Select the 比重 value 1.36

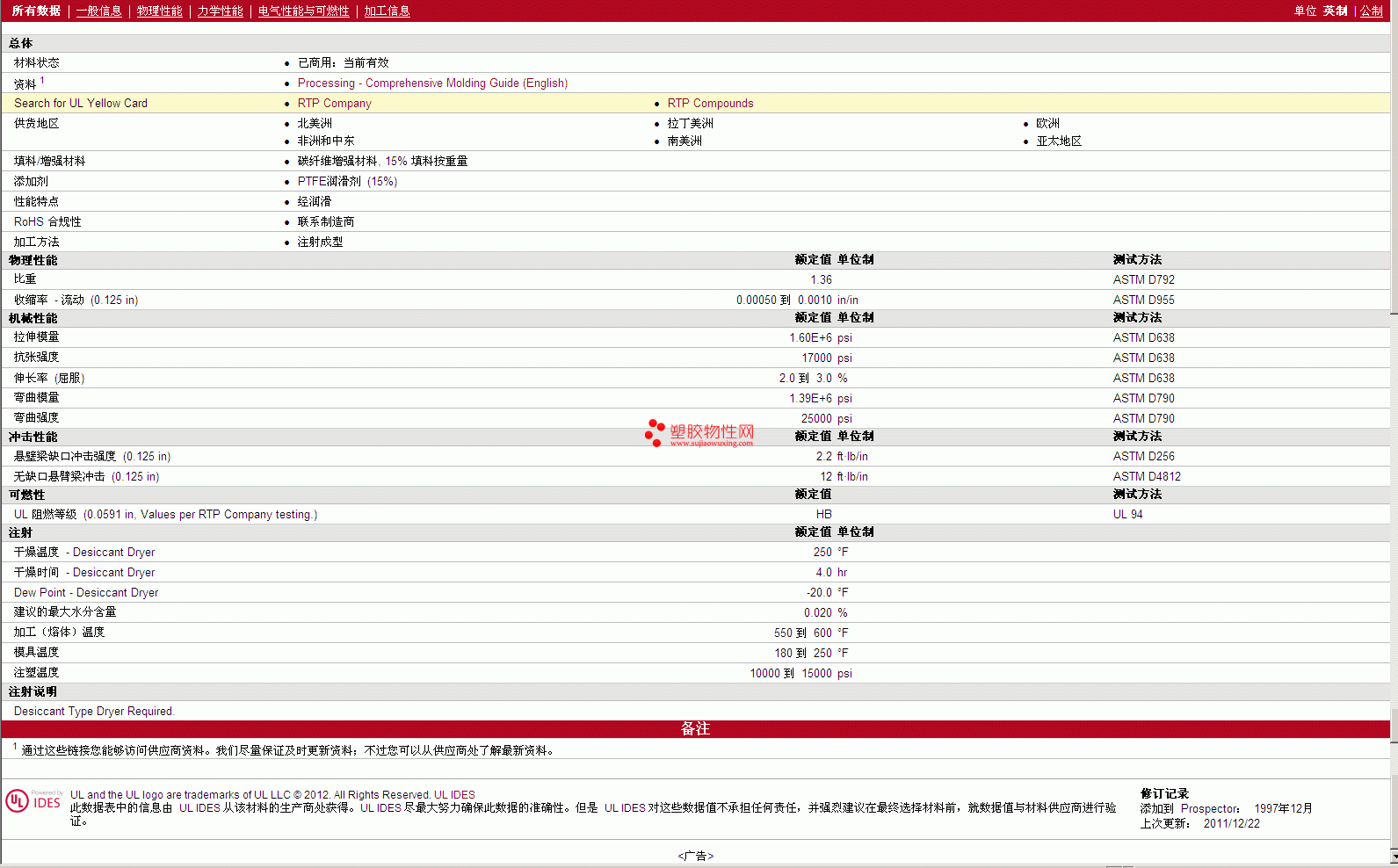click(x=821, y=279)
